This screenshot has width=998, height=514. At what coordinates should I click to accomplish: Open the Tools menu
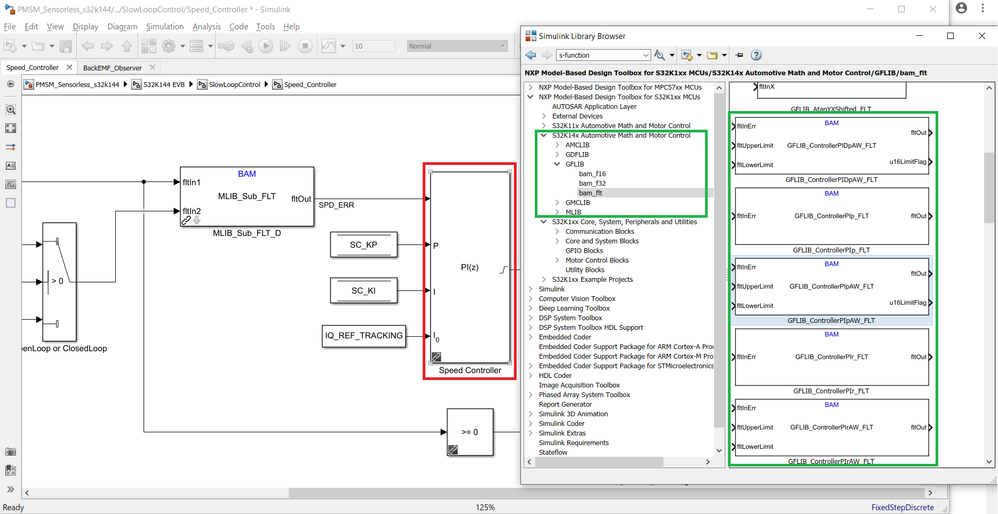[265, 27]
